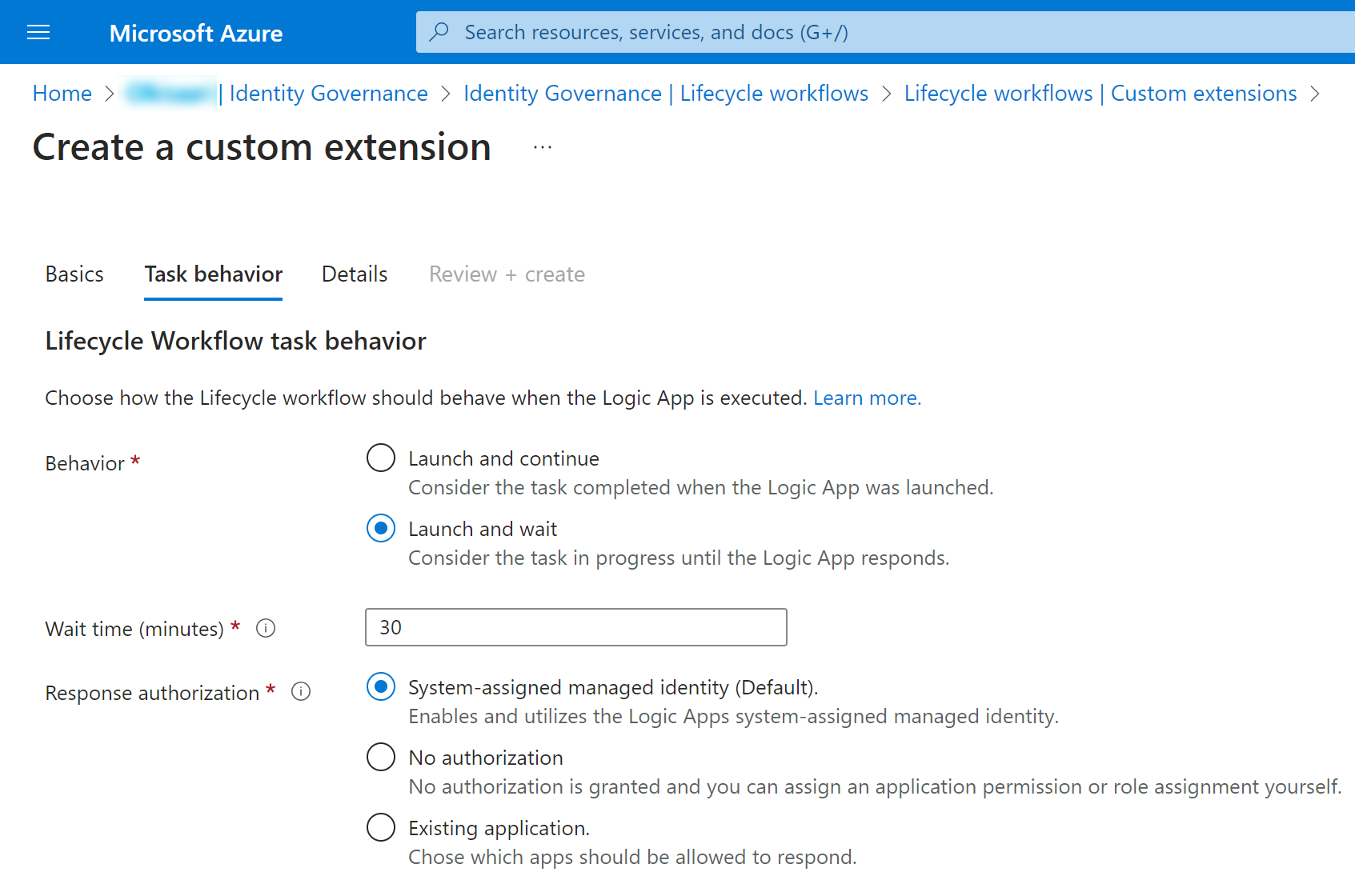Choose the Existing application option
The width and height of the screenshot is (1355, 896).
coord(381,828)
